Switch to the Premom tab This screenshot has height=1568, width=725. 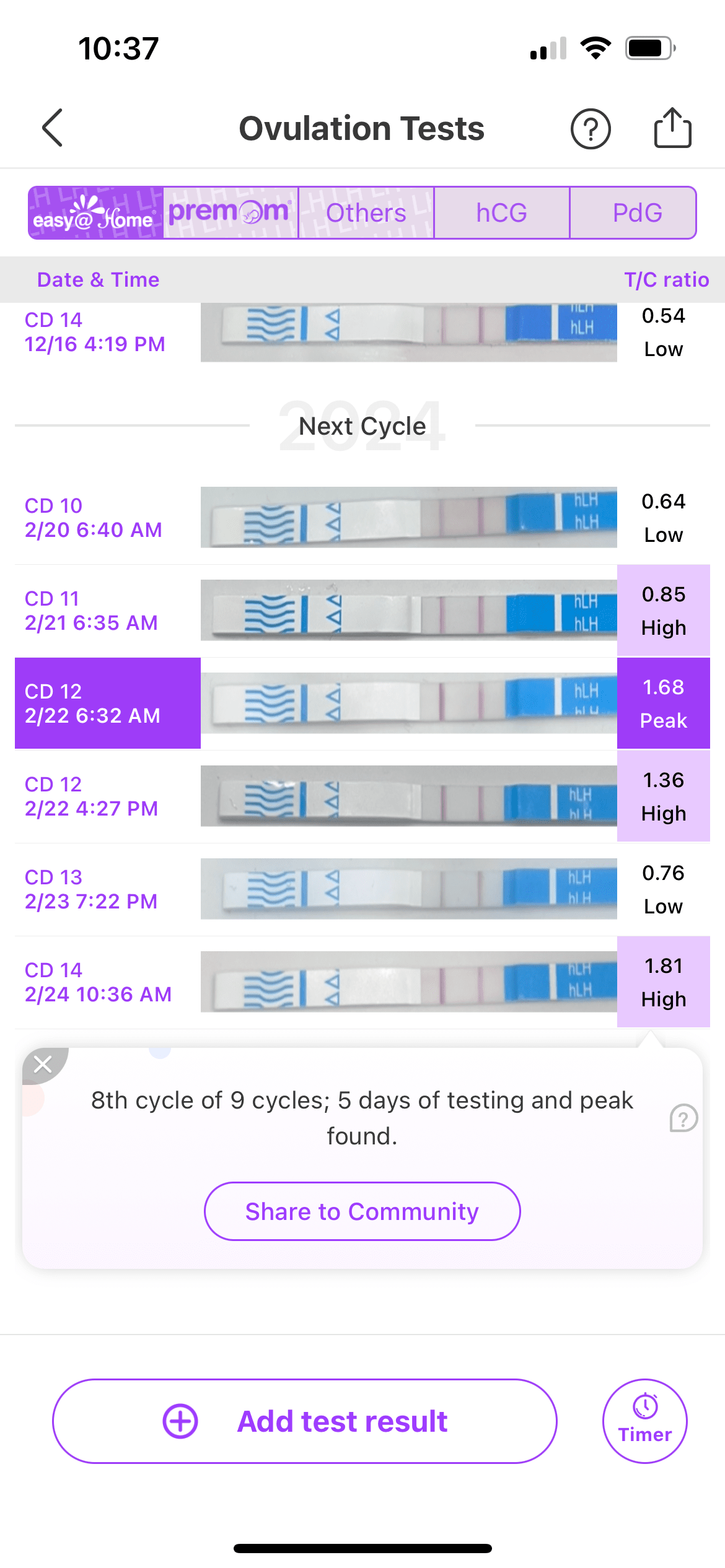pos(231,212)
